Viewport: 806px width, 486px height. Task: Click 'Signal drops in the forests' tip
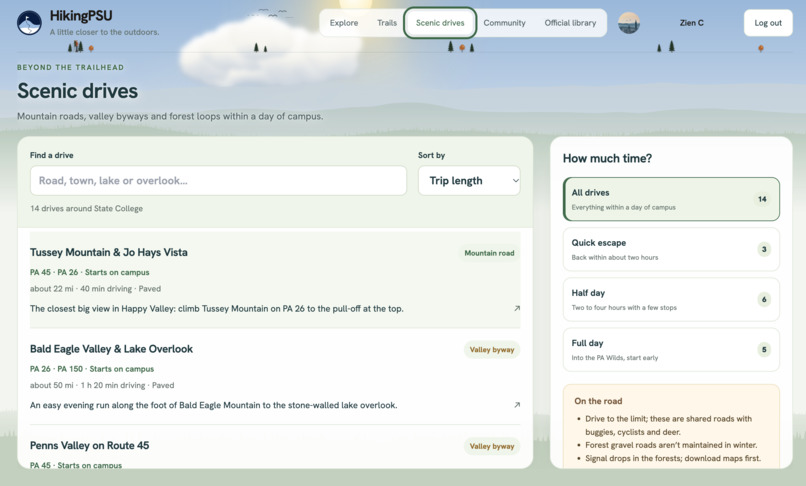coord(673,459)
